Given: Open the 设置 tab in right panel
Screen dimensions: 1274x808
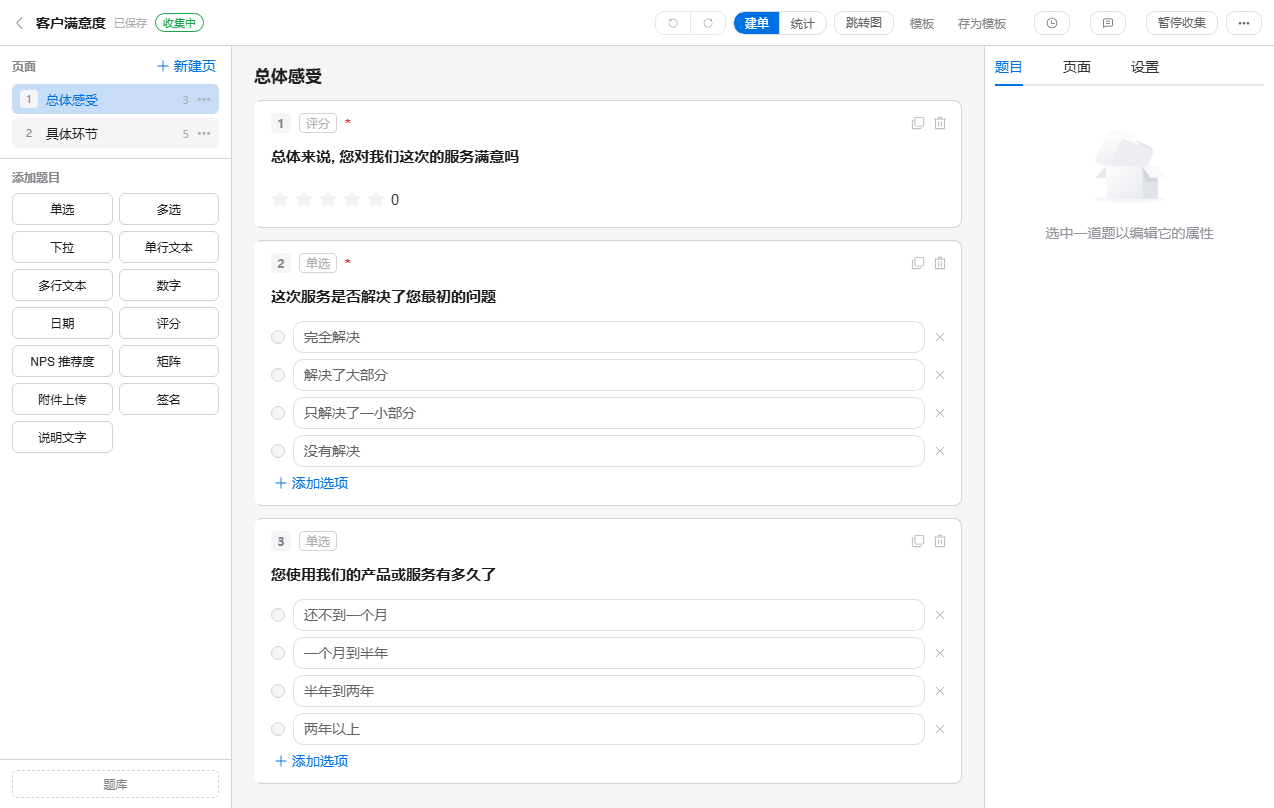Looking at the screenshot, I should 1145,67.
